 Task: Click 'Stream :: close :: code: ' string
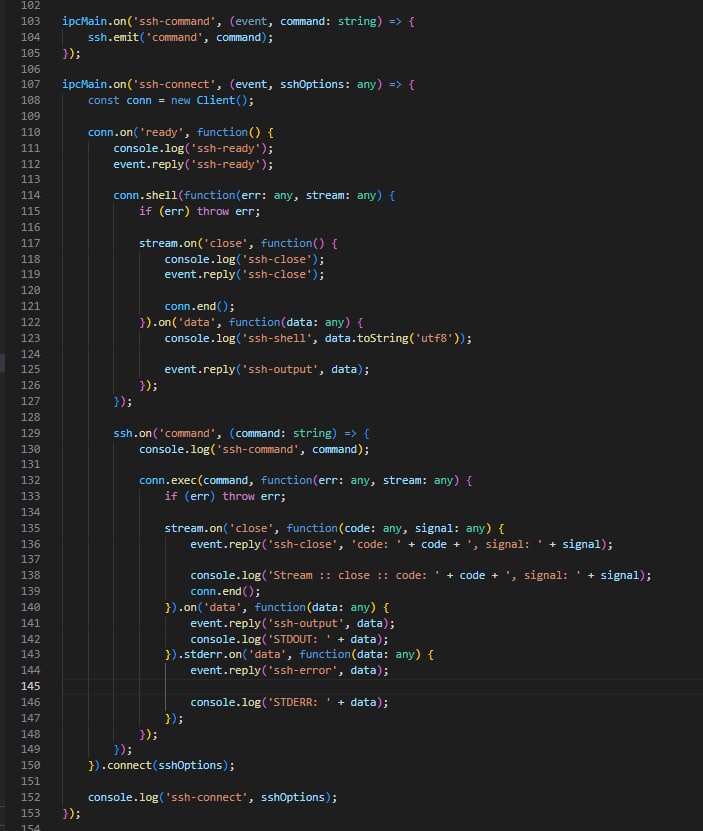354,575
